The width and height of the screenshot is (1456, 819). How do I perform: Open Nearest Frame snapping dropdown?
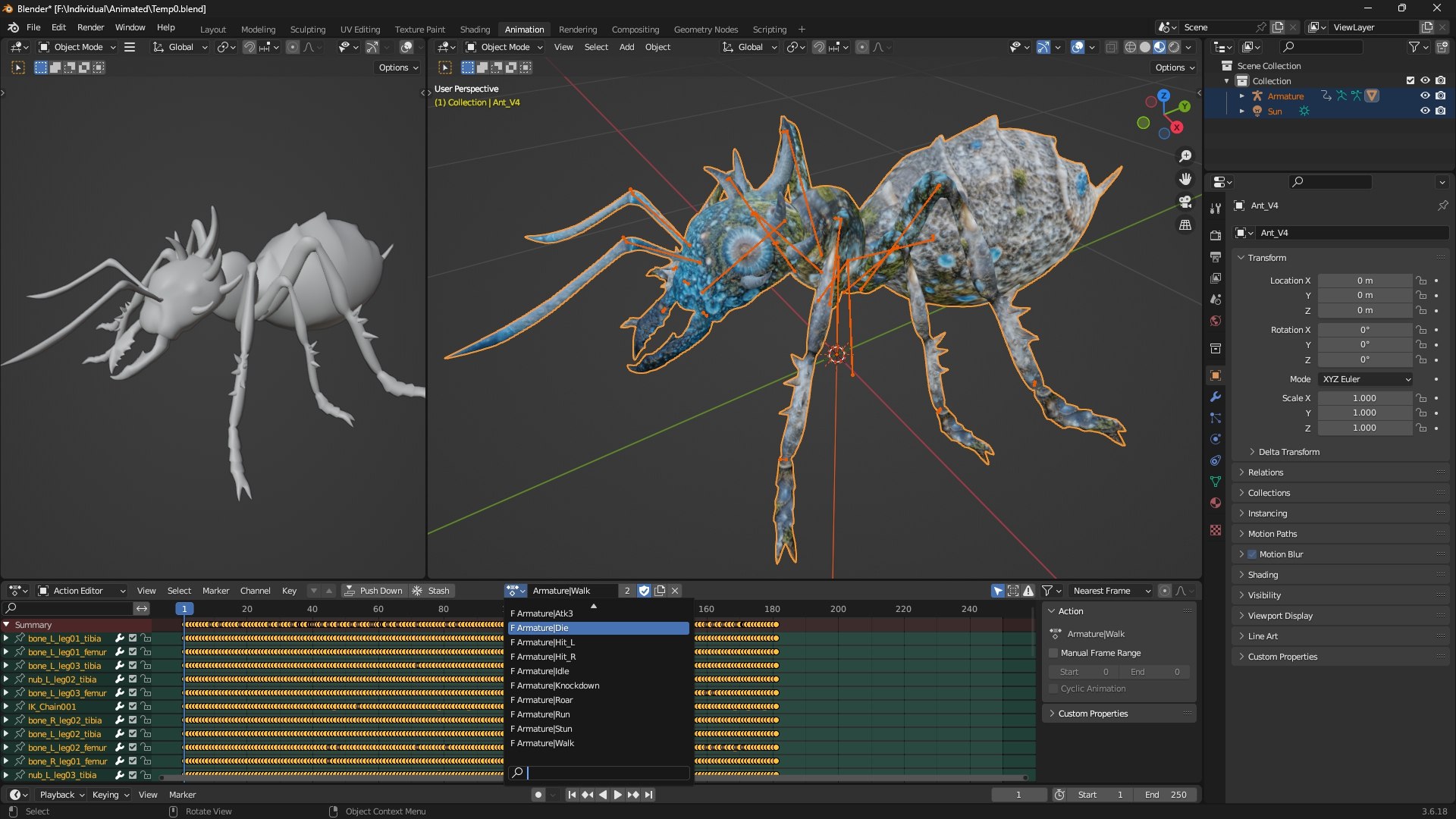point(1111,591)
